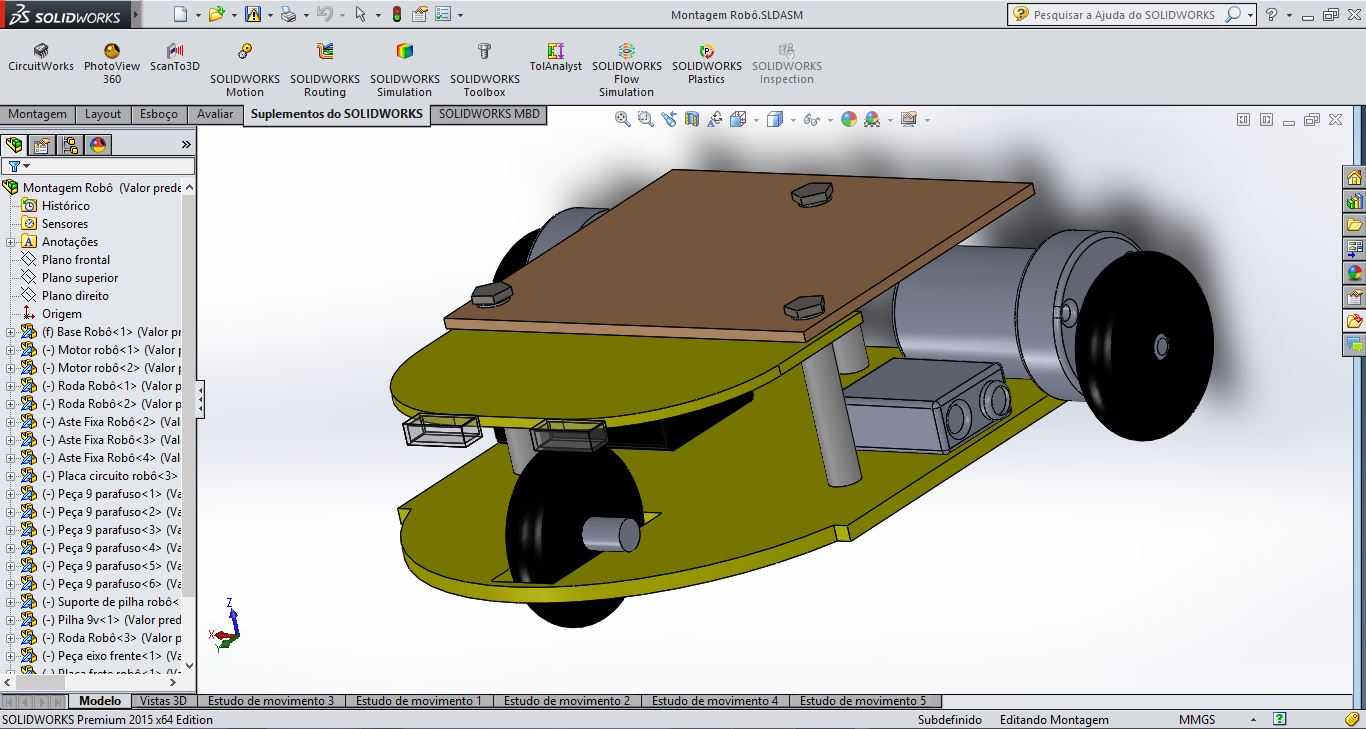Expand the Motor robô<1> component

pyautogui.click(x=11, y=350)
